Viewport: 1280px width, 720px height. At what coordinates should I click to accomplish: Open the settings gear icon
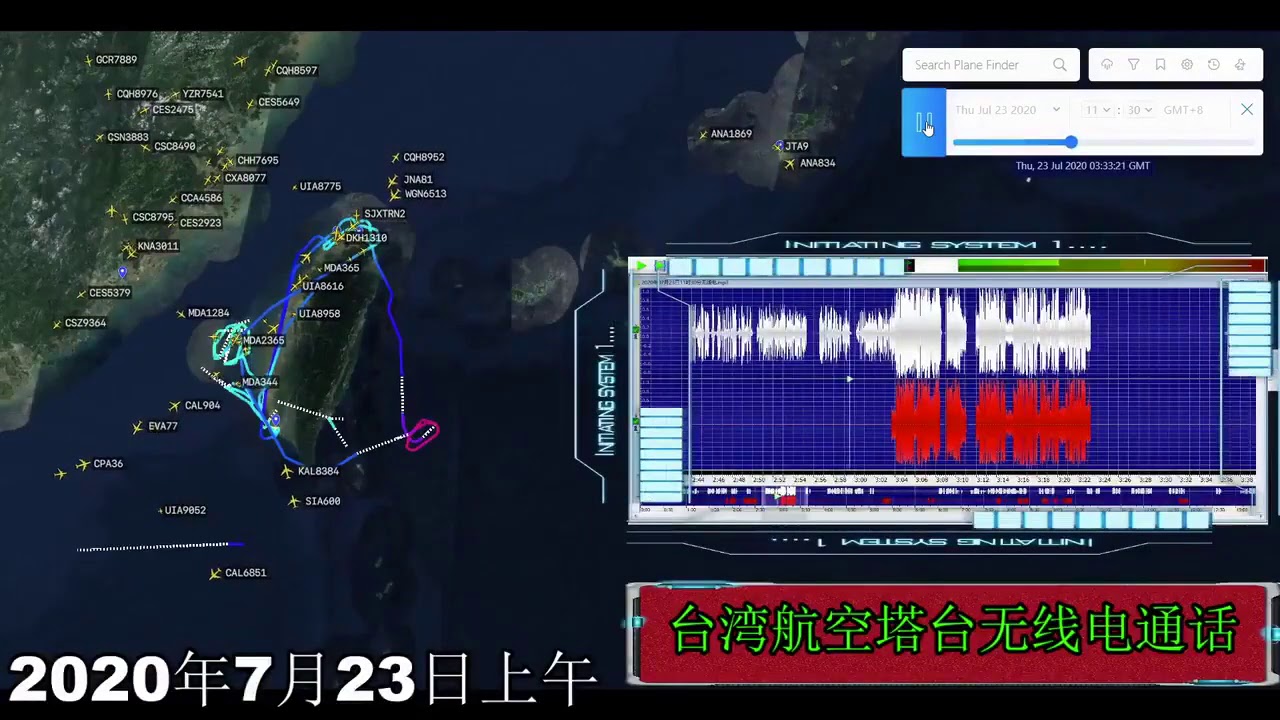(1187, 65)
